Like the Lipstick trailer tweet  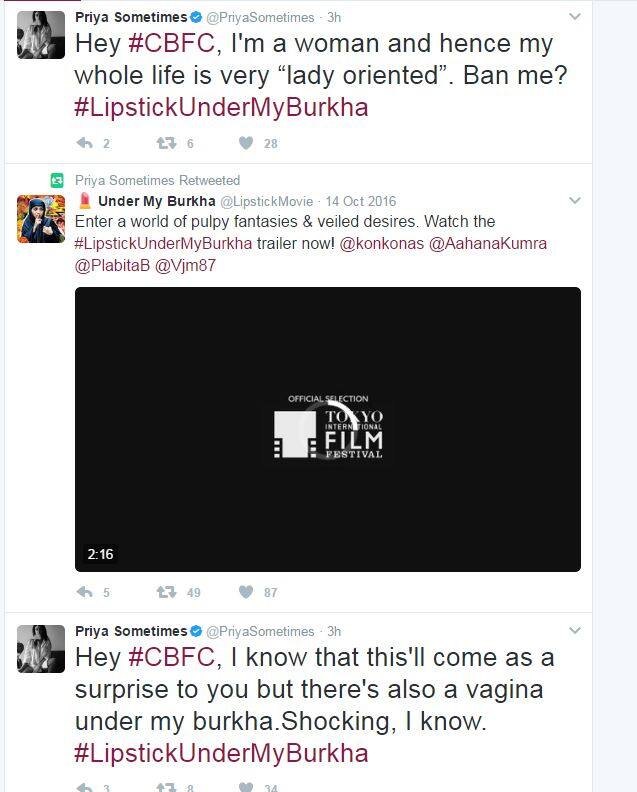246,592
